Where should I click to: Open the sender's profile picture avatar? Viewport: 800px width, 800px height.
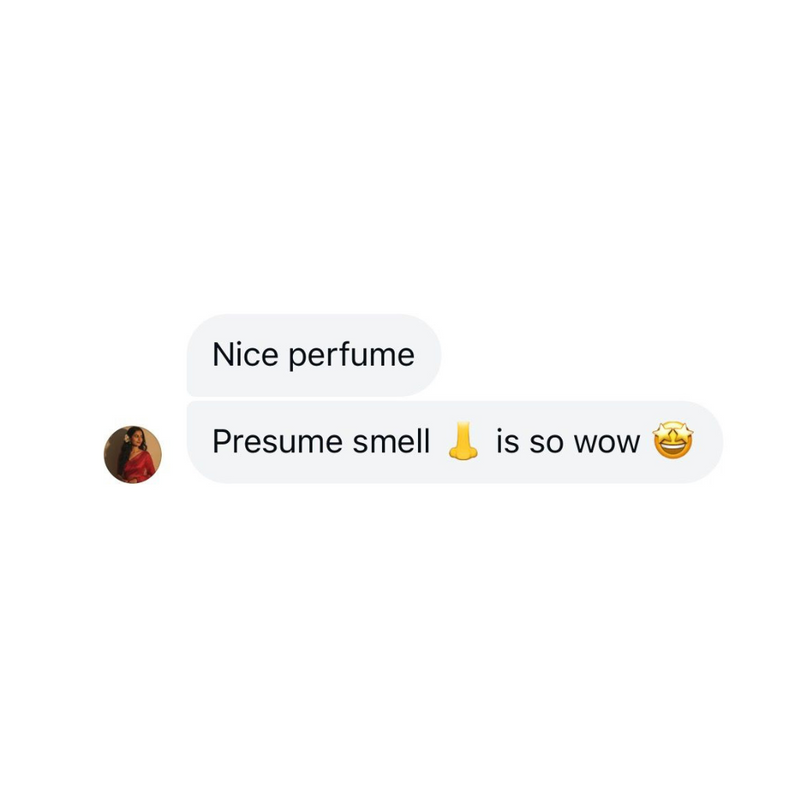(133, 455)
